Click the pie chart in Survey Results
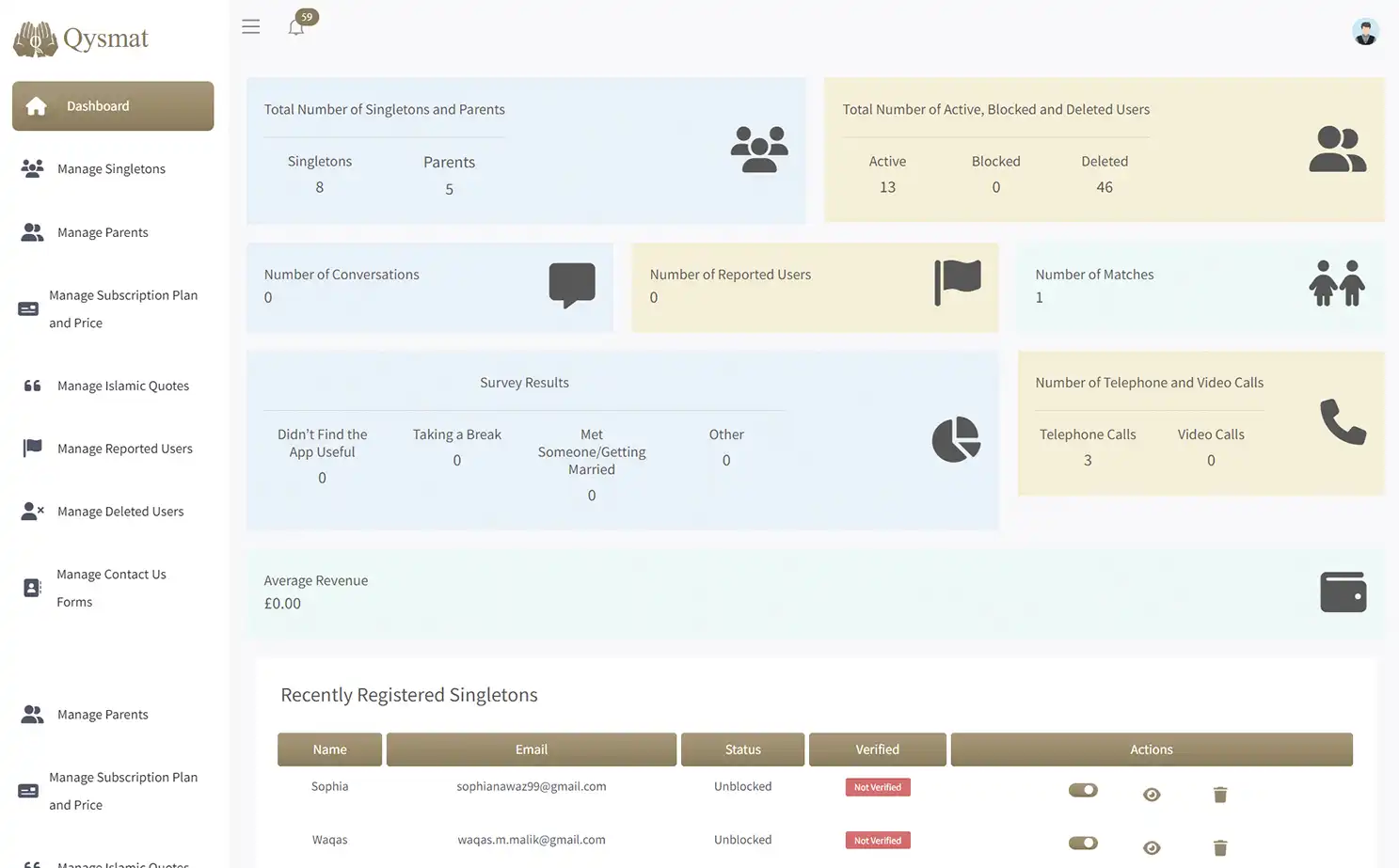Screen dimensions: 1399x868 click(956, 439)
